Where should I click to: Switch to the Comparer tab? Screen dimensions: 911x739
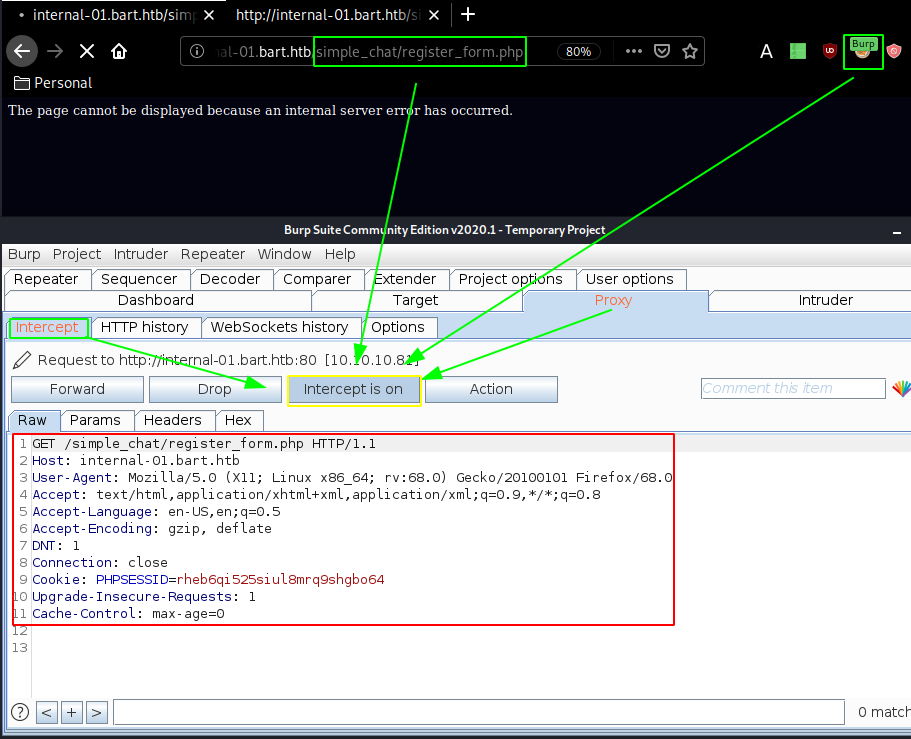317,279
